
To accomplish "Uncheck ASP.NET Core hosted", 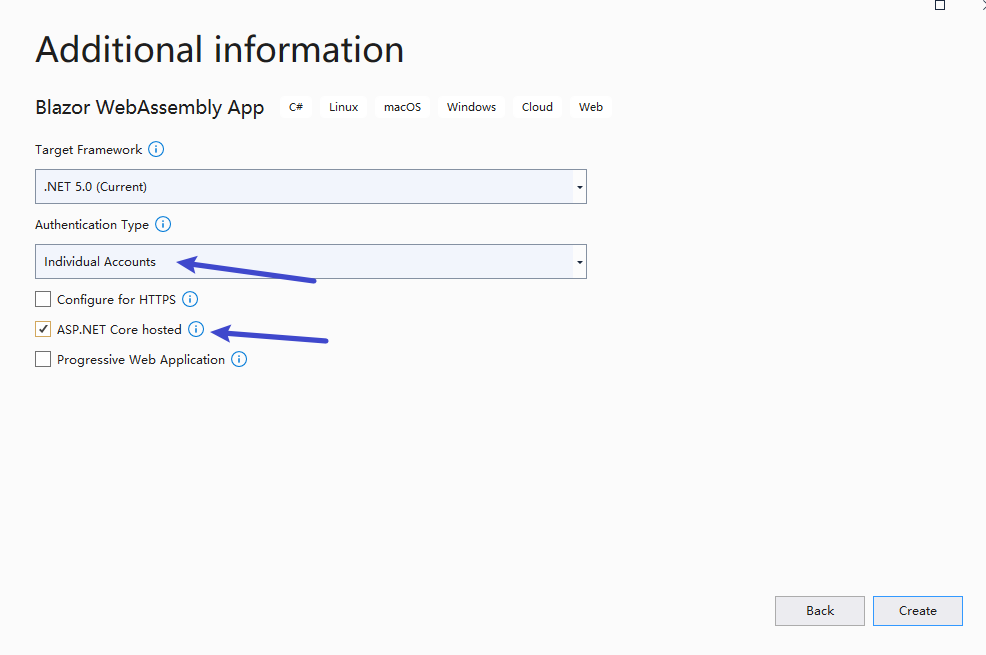I will [x=43, y=328].
